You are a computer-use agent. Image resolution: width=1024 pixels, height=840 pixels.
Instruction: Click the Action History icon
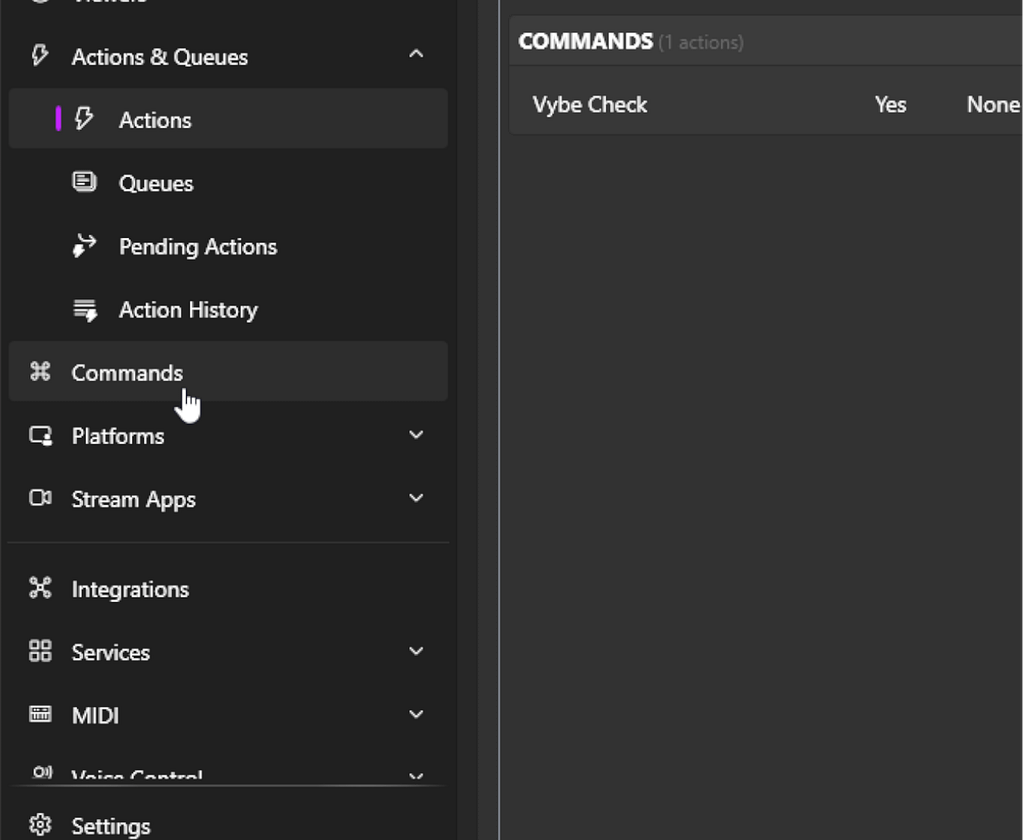tap(85, 310)
